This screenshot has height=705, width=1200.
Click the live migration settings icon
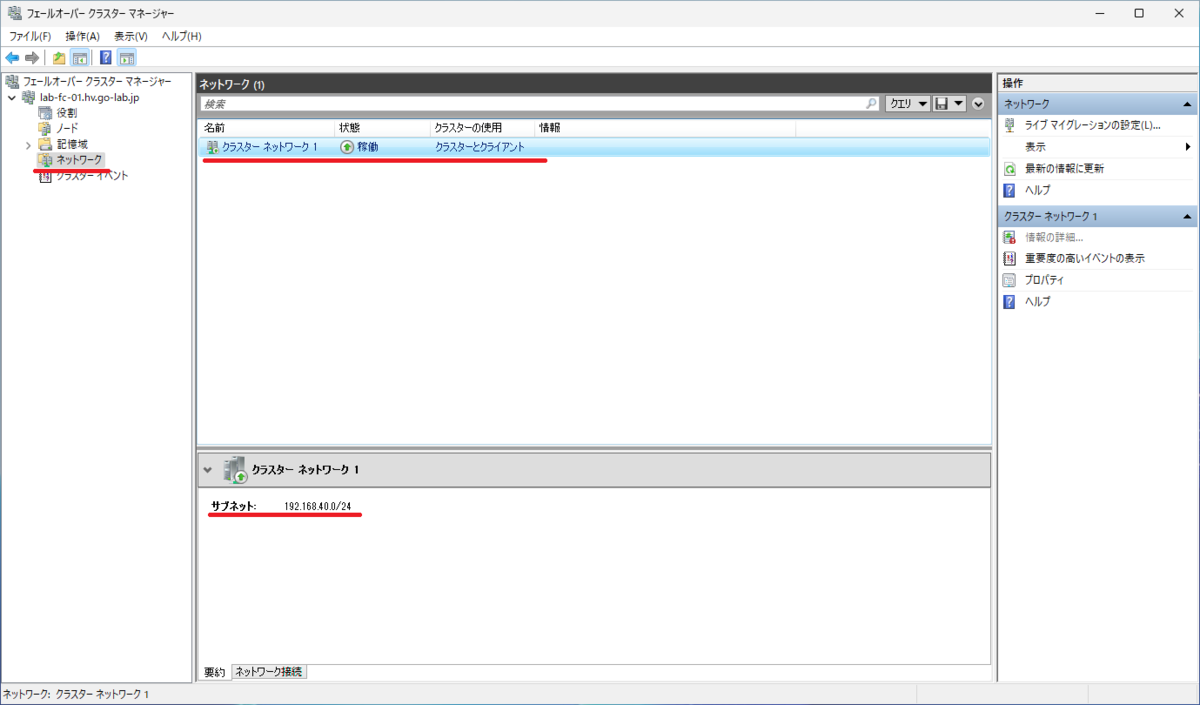pos(1010,125)
